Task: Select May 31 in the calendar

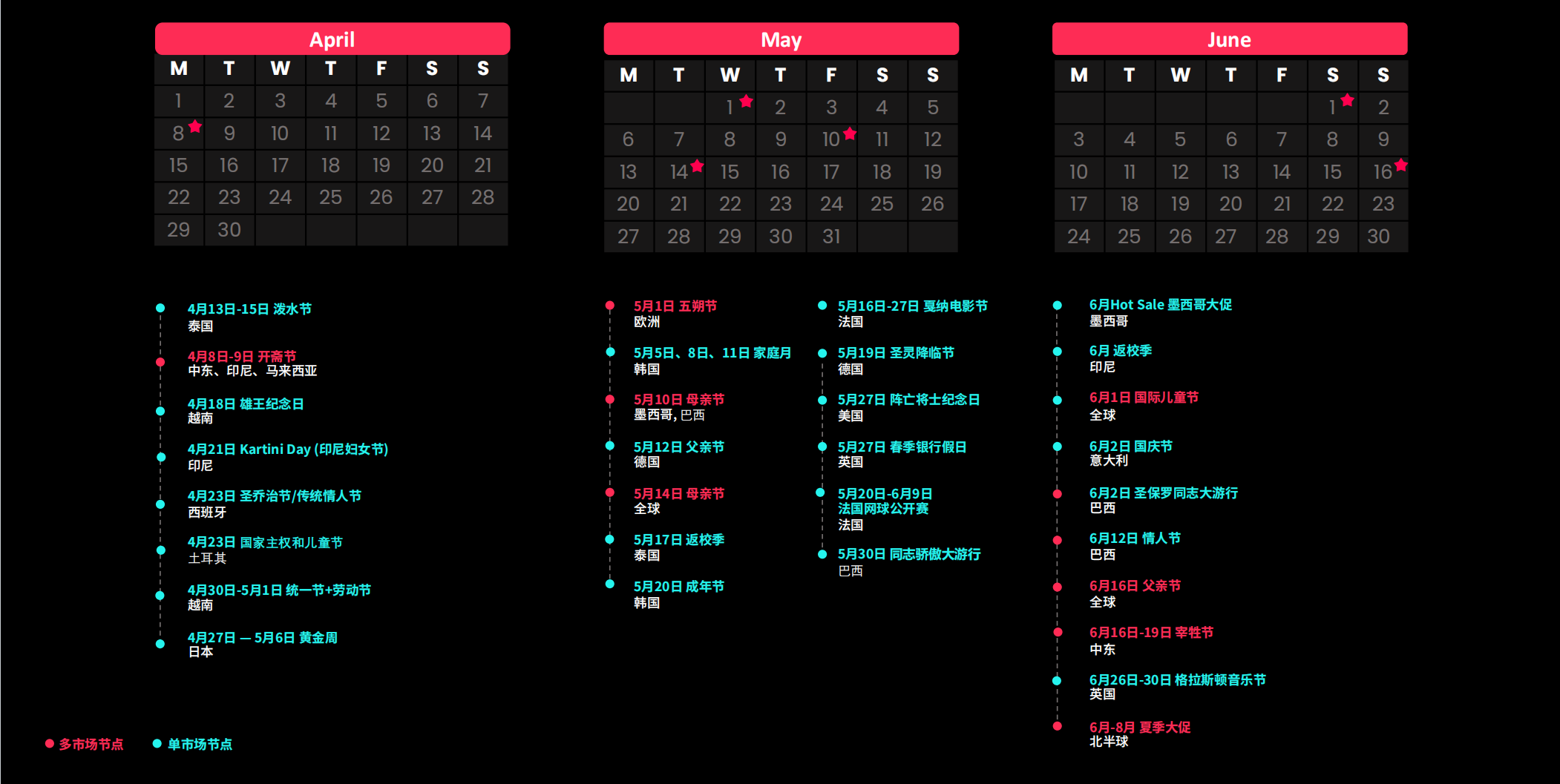Action: click(x=831, y=237)
